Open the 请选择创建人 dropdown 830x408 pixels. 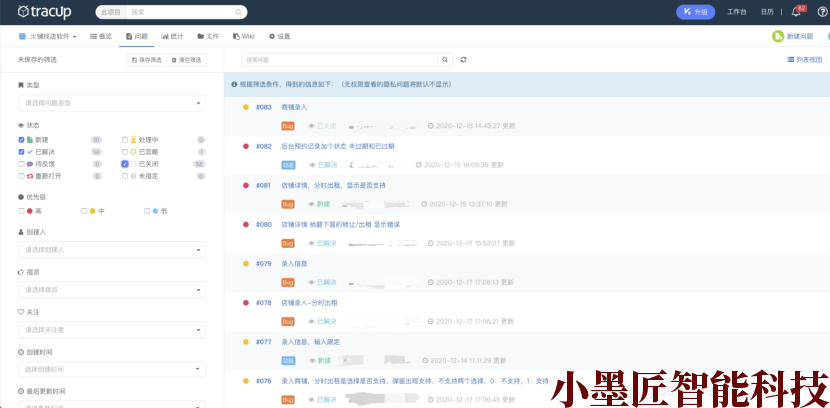(x=112, y=250)
